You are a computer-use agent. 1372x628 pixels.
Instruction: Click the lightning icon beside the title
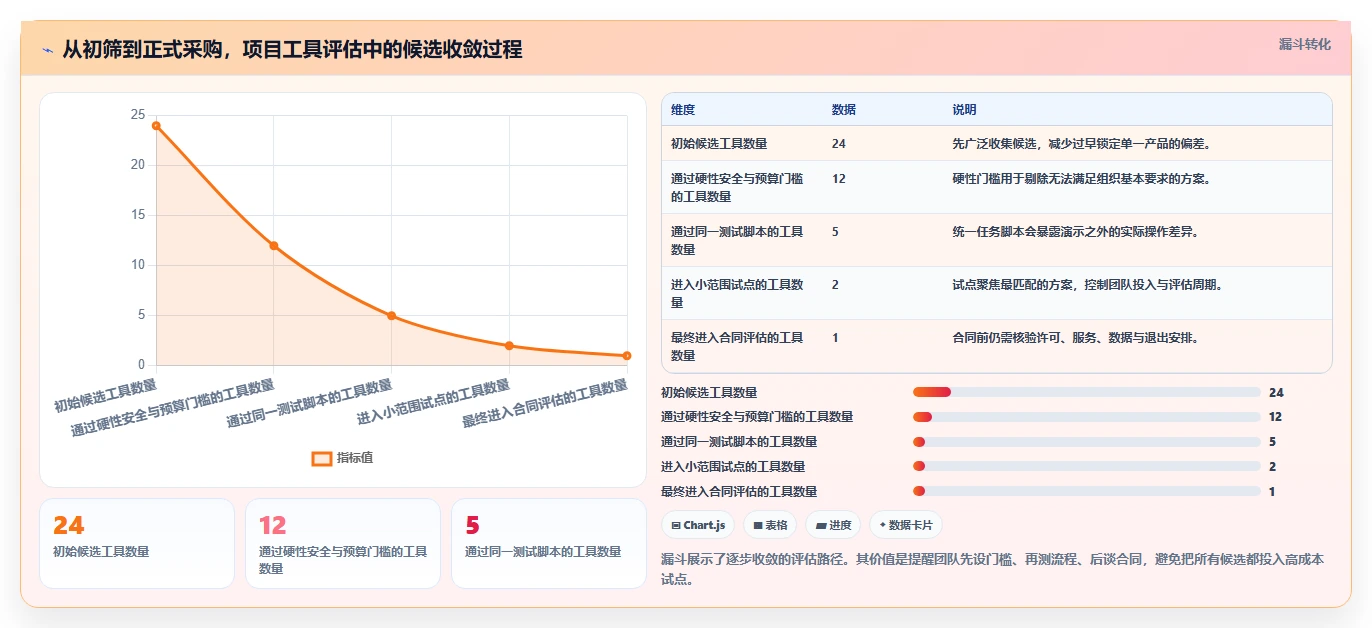pyautogui.click(x=48, y=50)
